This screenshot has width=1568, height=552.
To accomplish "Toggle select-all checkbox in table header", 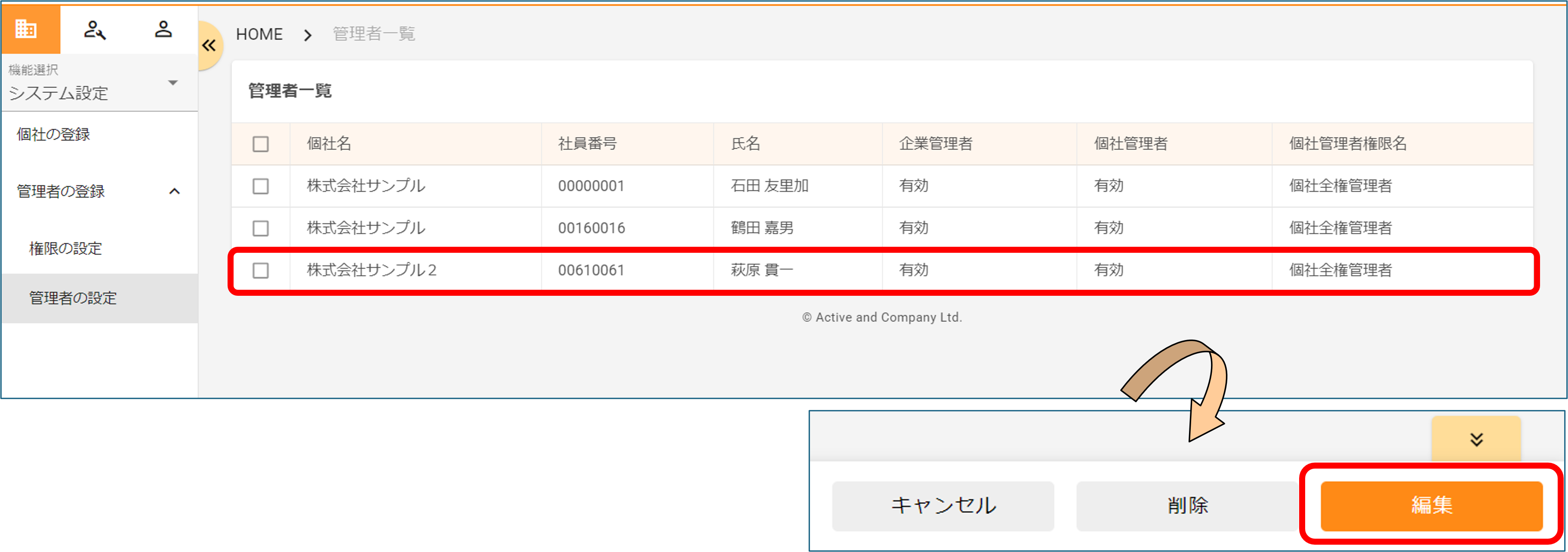I will coord(261,144).
